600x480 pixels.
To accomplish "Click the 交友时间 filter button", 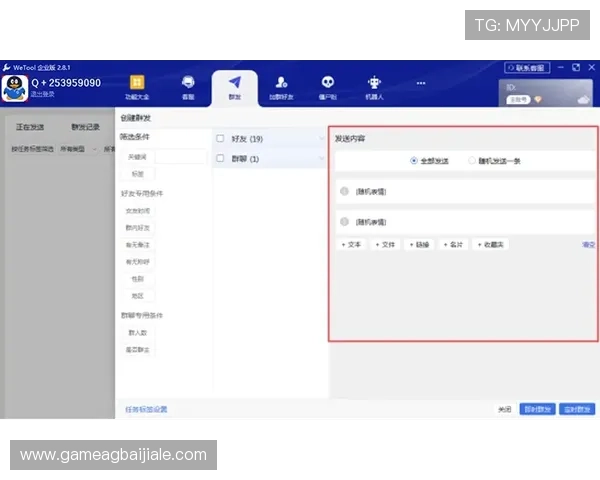I will tap(137, 211).
